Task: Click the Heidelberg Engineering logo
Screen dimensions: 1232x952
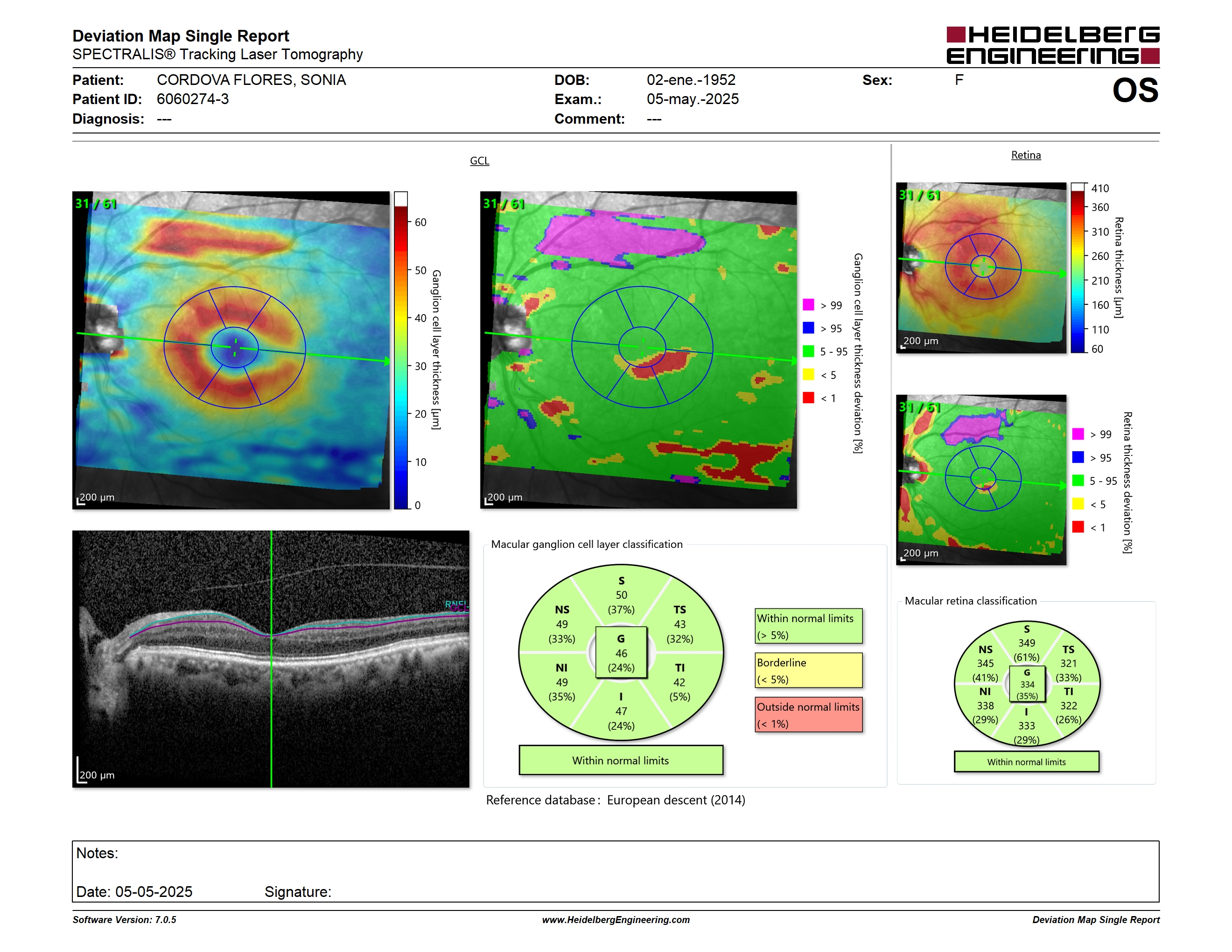Action: [1053, 45]
